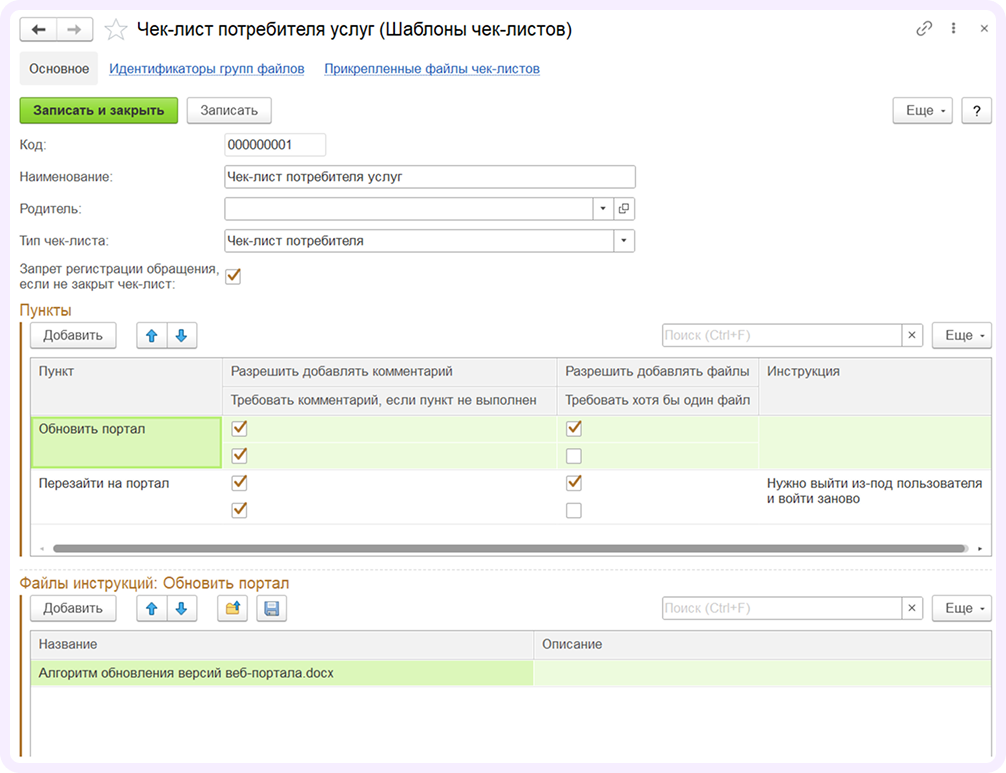This screenshot has width=1006, height=773.
Task: Click the back navigation arrow
Action: [38, 29]
